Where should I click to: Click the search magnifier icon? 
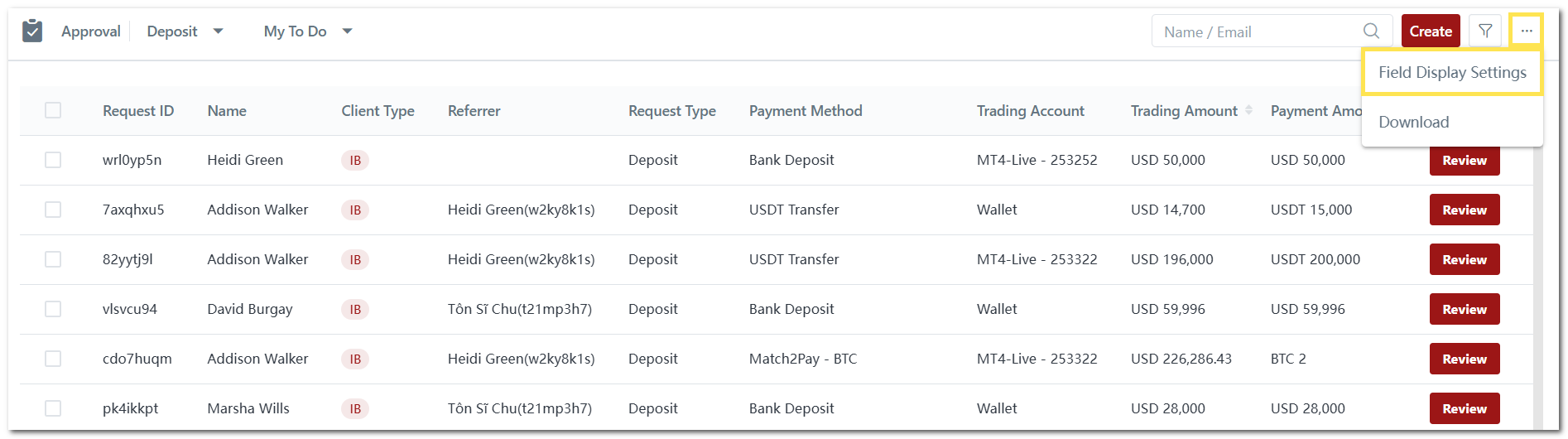[1371, 31]
